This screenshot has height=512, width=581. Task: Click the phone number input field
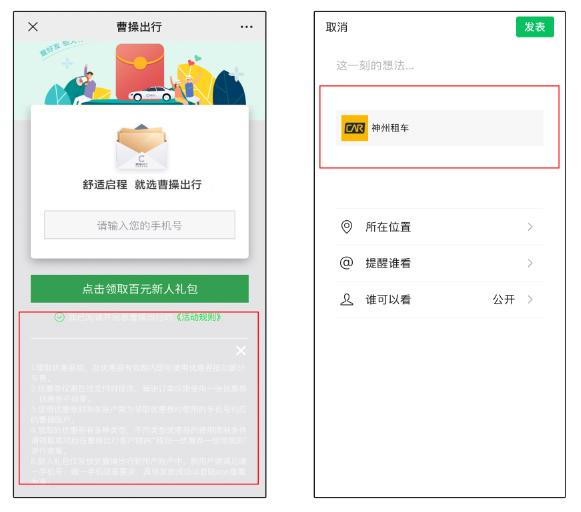[140, 225]
